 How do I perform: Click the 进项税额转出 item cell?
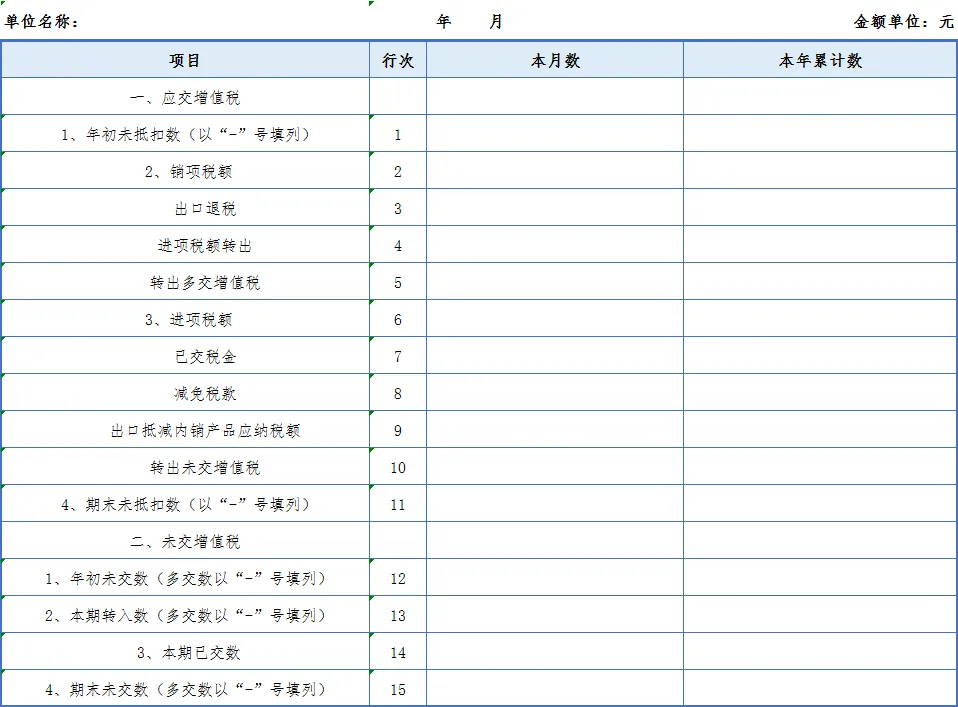[x=185, y=245]
